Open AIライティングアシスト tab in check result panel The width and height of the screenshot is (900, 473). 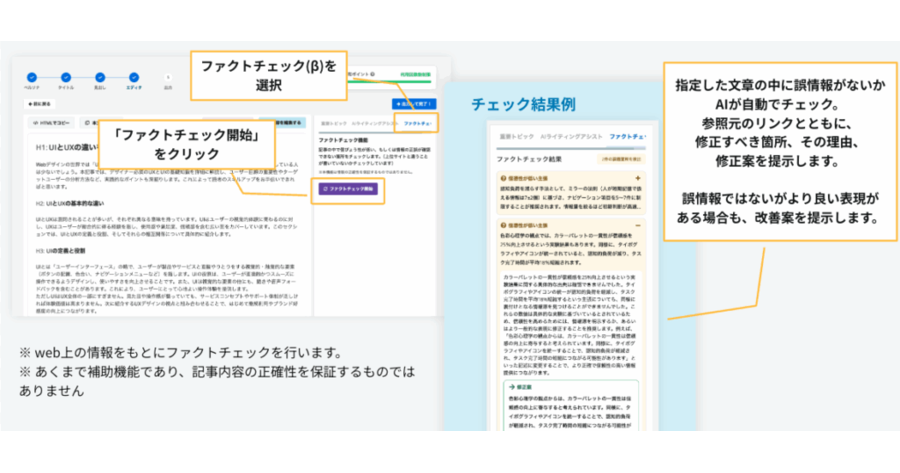point(571,137)
